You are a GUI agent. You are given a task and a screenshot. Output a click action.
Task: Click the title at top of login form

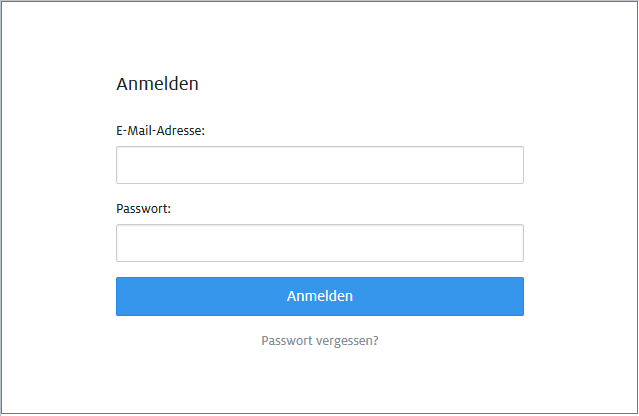(x=157, y=84)
